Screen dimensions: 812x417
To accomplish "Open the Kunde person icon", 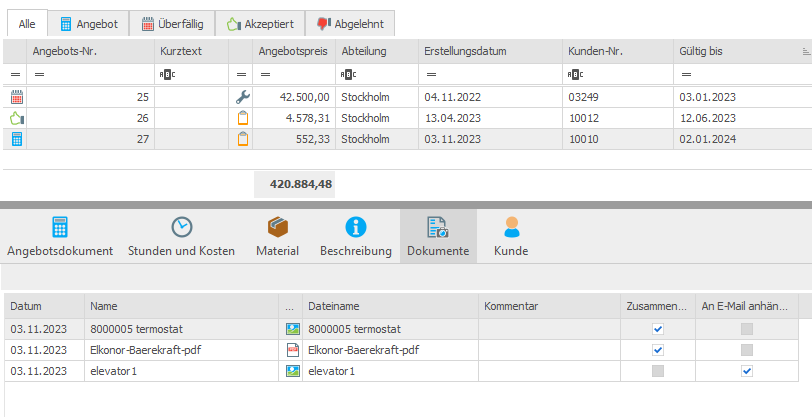I will [511, 227].
